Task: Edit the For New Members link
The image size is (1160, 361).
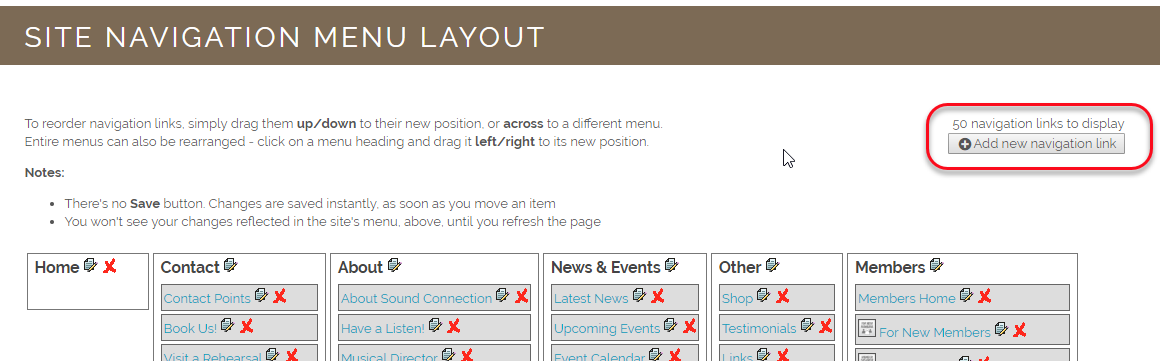Action: [x=1001, y=328]
